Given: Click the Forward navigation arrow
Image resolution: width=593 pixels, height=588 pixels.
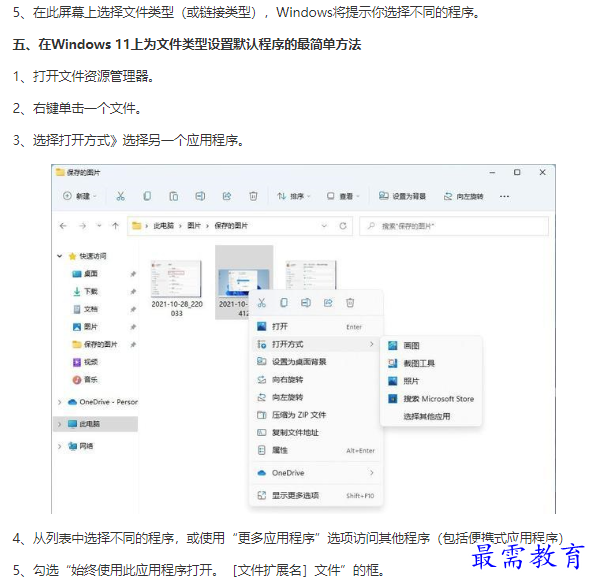Looking at the screenshot, I should (x=82, y=226).
